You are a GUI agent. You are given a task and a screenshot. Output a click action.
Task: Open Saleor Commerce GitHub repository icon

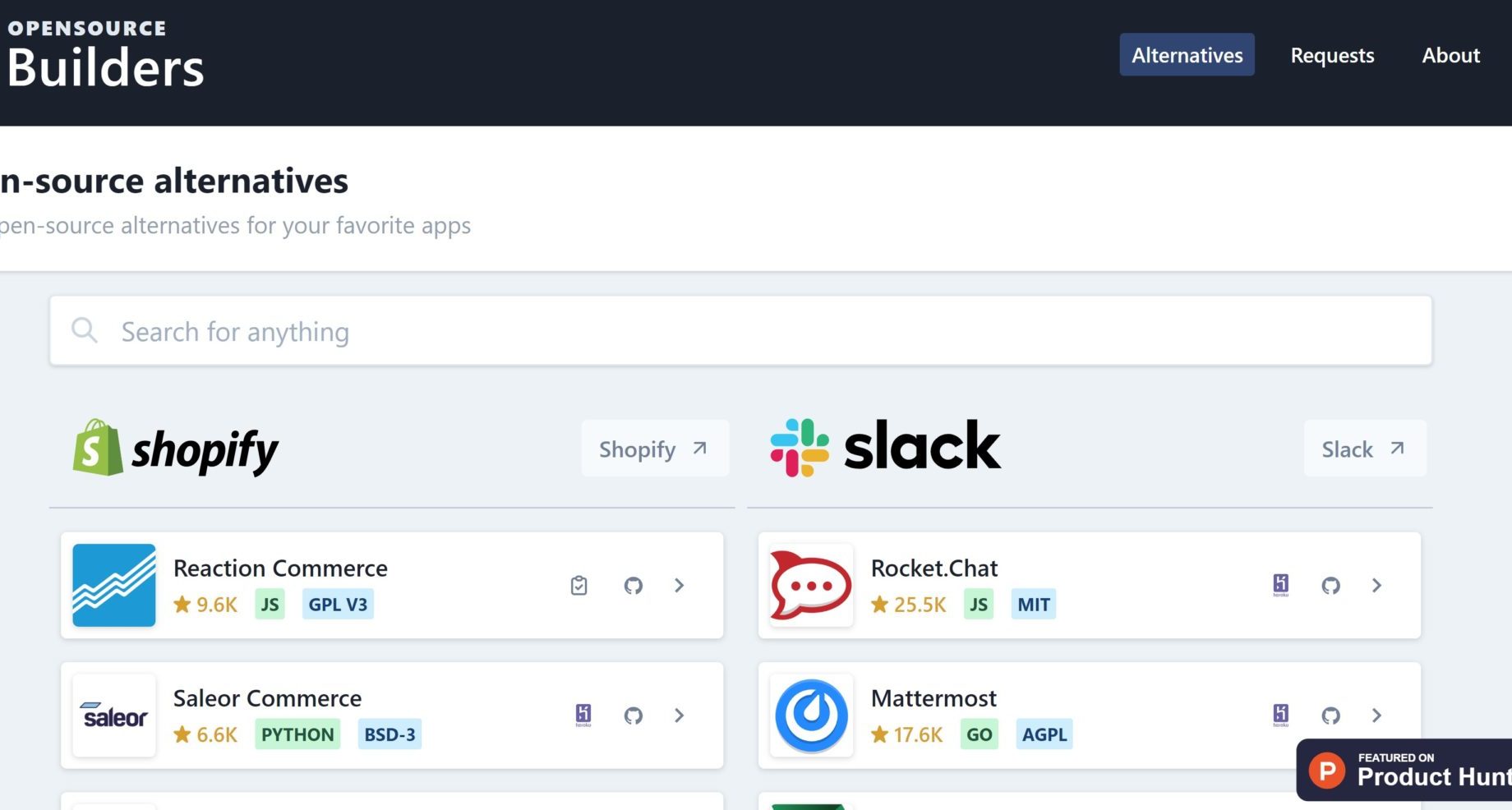(x=633, y=716)
